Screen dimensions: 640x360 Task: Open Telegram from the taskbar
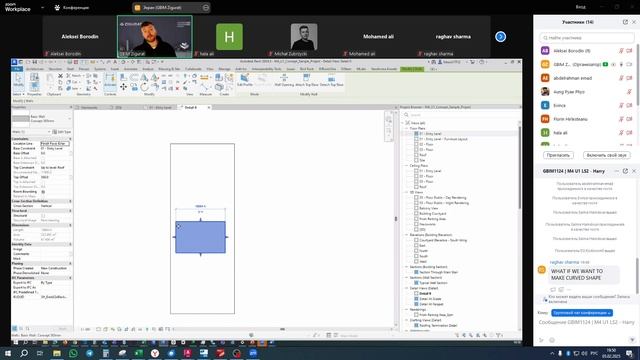[x=89, y=353]
